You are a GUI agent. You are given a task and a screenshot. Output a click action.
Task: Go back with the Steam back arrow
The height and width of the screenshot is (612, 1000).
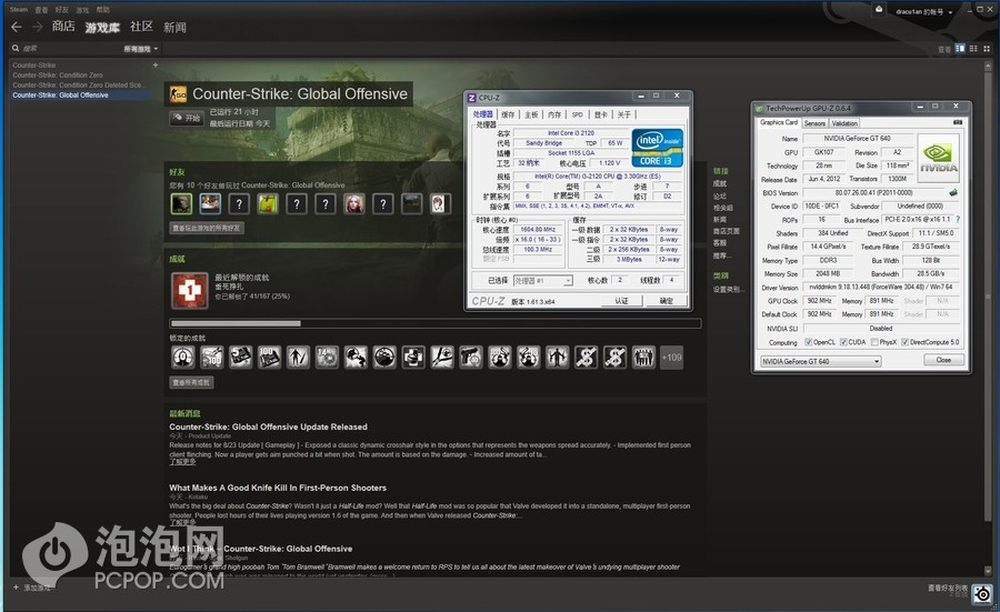click(17, 27)
